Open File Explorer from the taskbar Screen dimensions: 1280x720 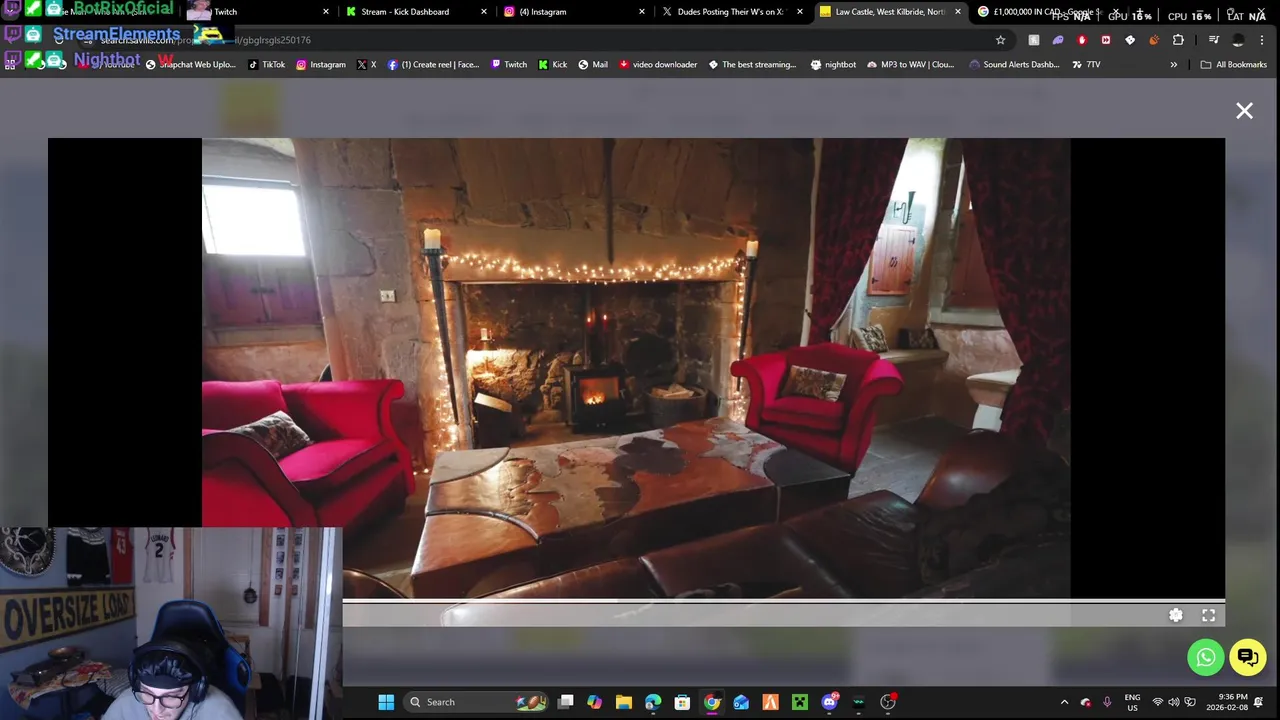point(624,702)
